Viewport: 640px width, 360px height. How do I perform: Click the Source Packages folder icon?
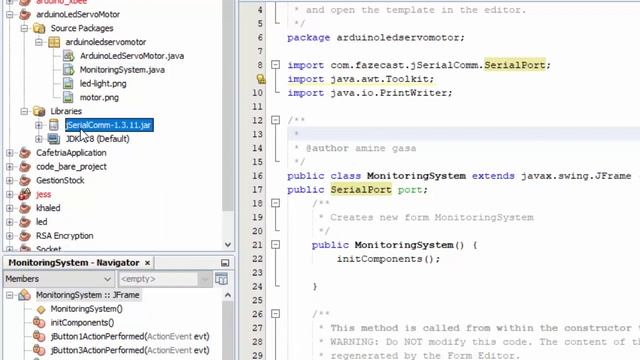click(x=39, y=28)
